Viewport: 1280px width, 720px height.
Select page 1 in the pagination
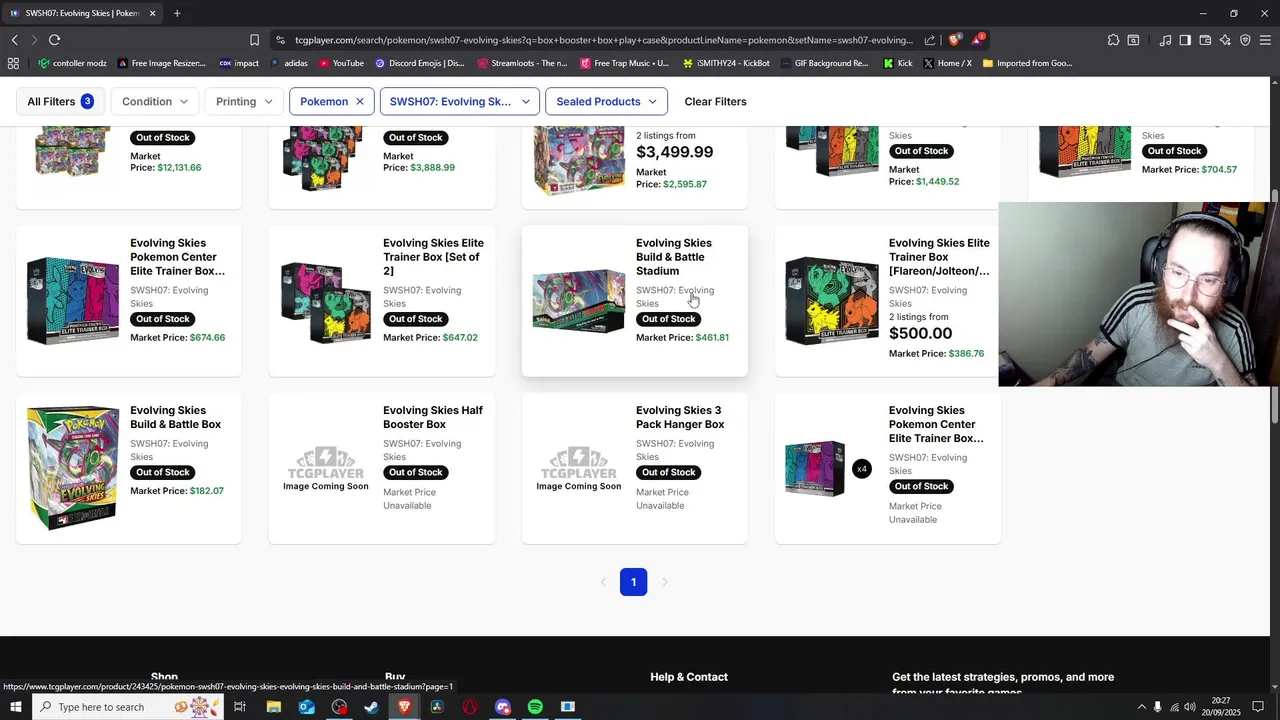(633, 582)
